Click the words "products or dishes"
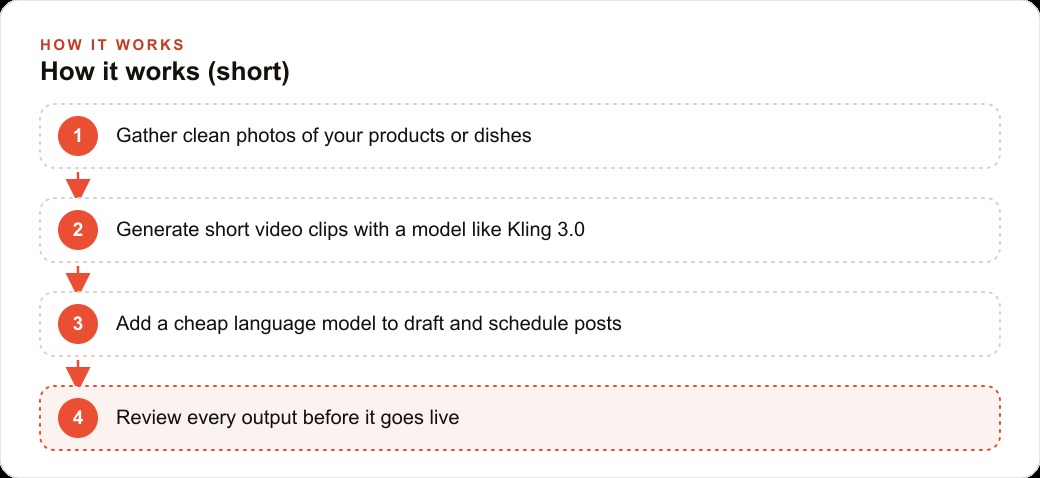This screenshot has height=478, width=1040. [450, 136]
